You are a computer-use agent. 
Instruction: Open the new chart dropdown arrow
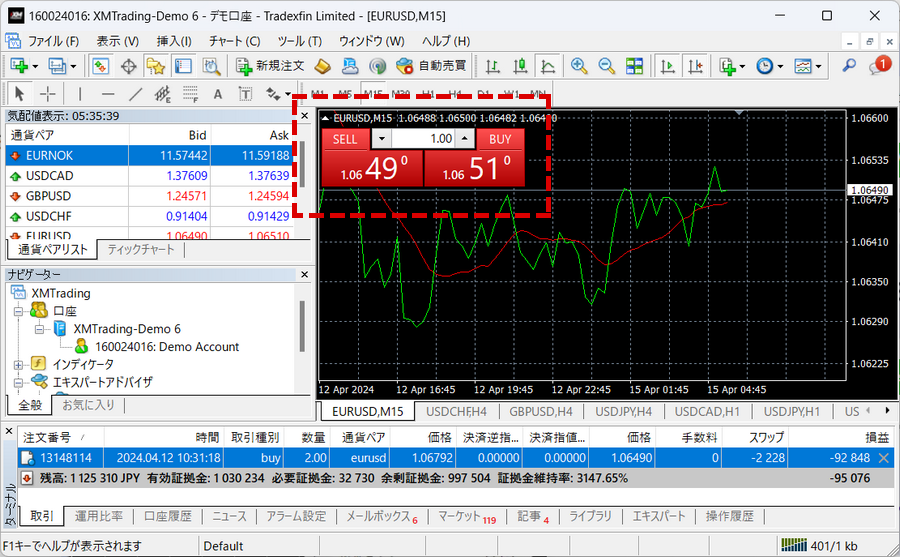35,67
